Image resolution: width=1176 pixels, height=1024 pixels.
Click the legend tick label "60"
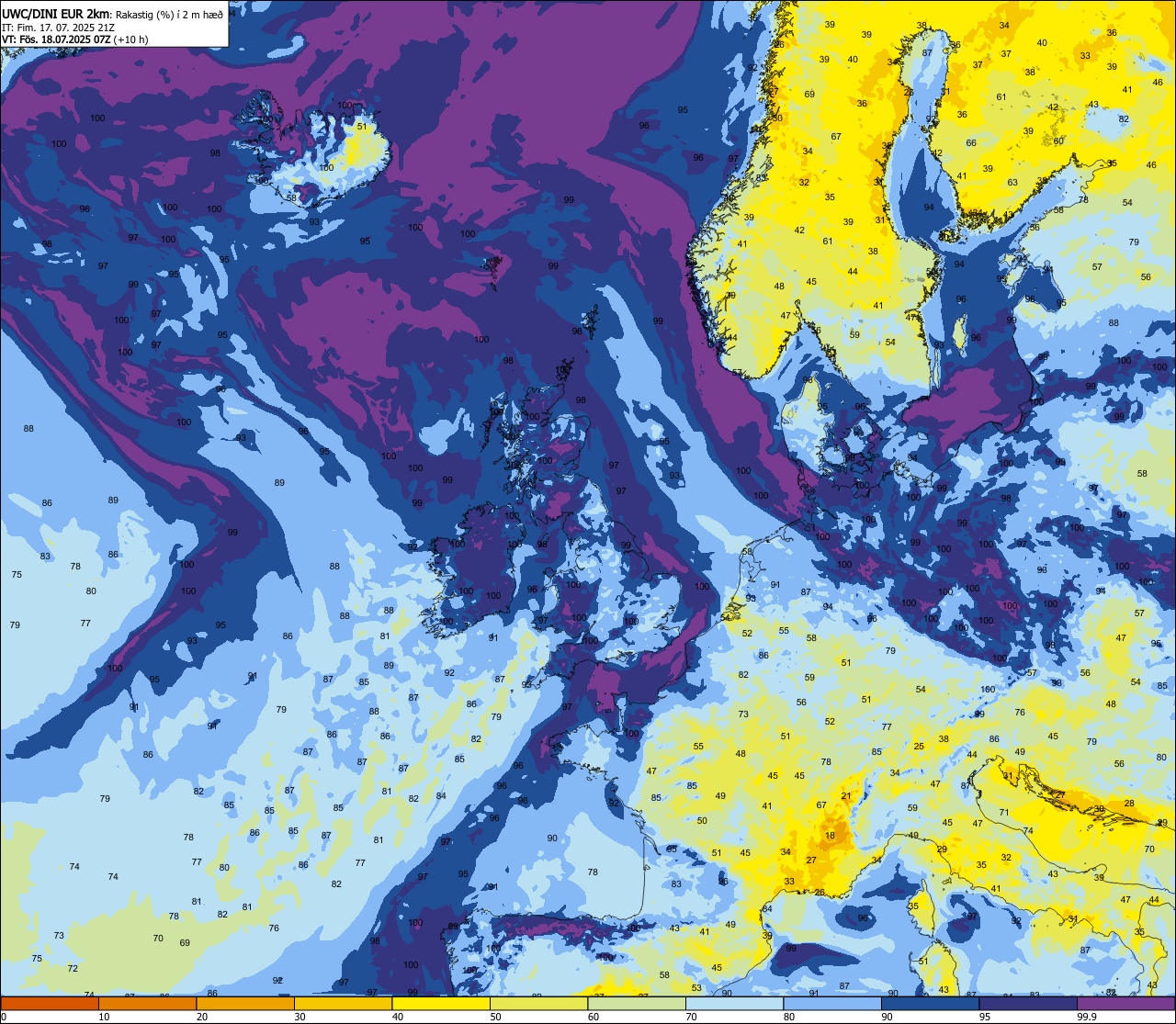(x=594, y=1017)
